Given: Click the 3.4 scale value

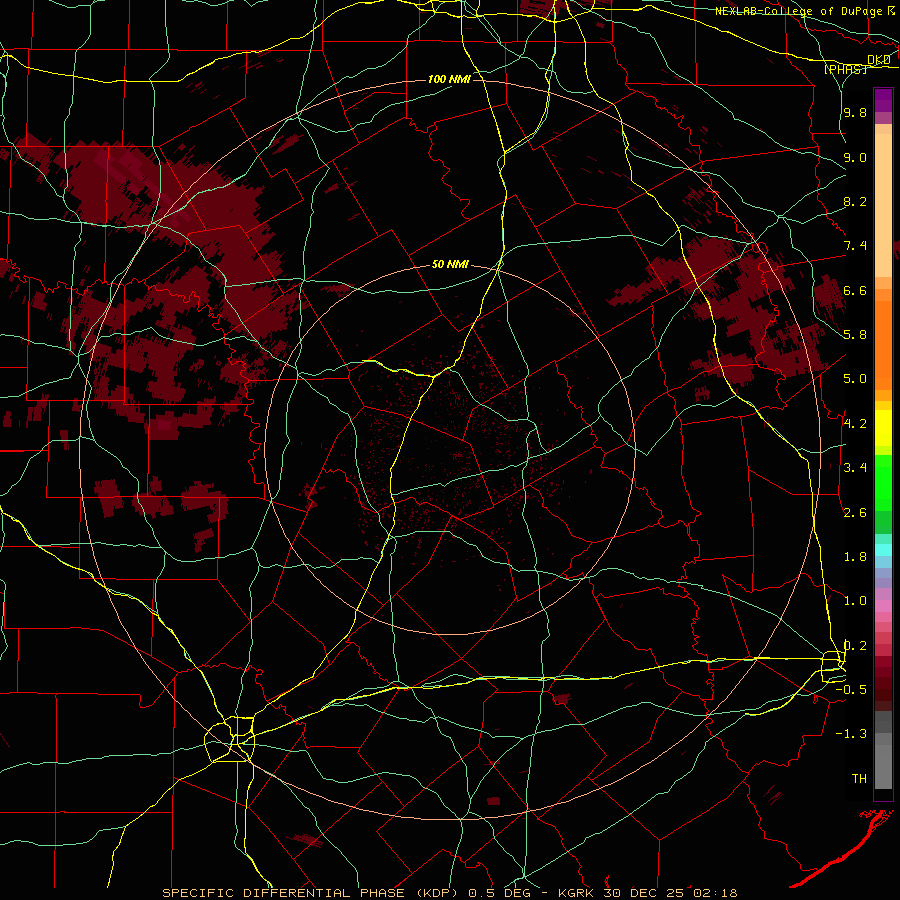Looking at the screenshot, I should pos(855,468).
